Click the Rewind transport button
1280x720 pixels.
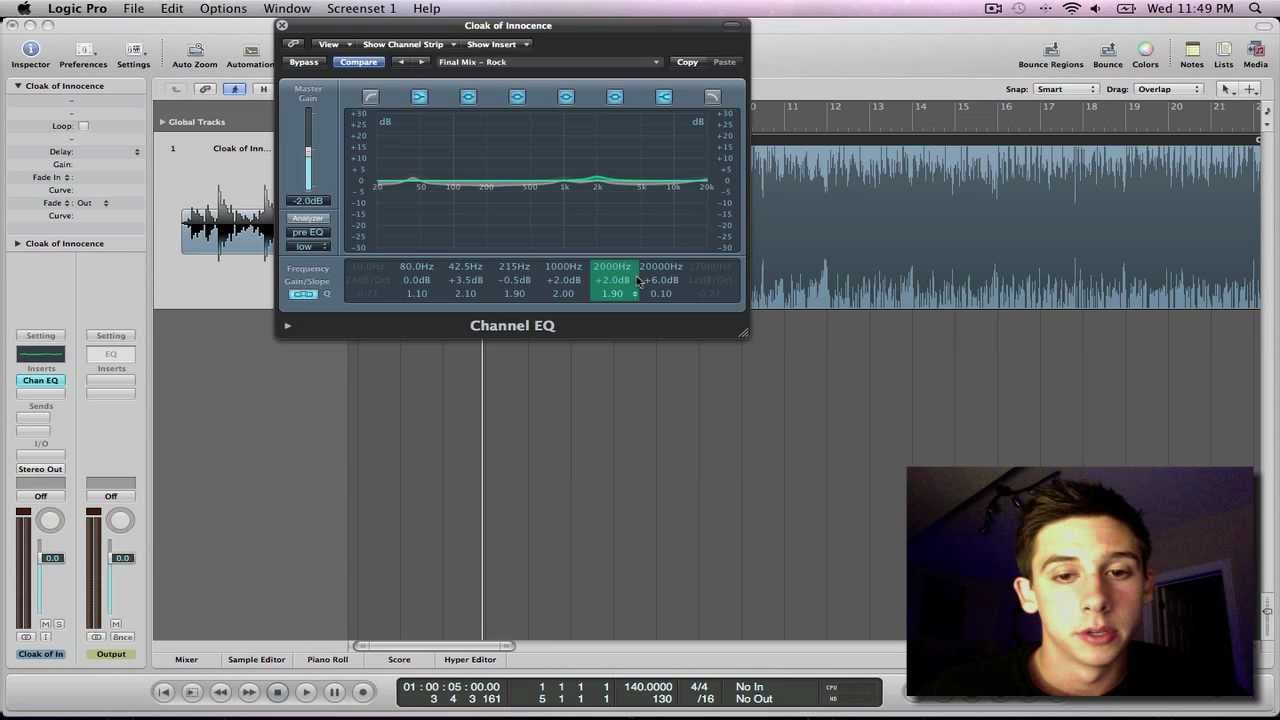tap(220, 692)
